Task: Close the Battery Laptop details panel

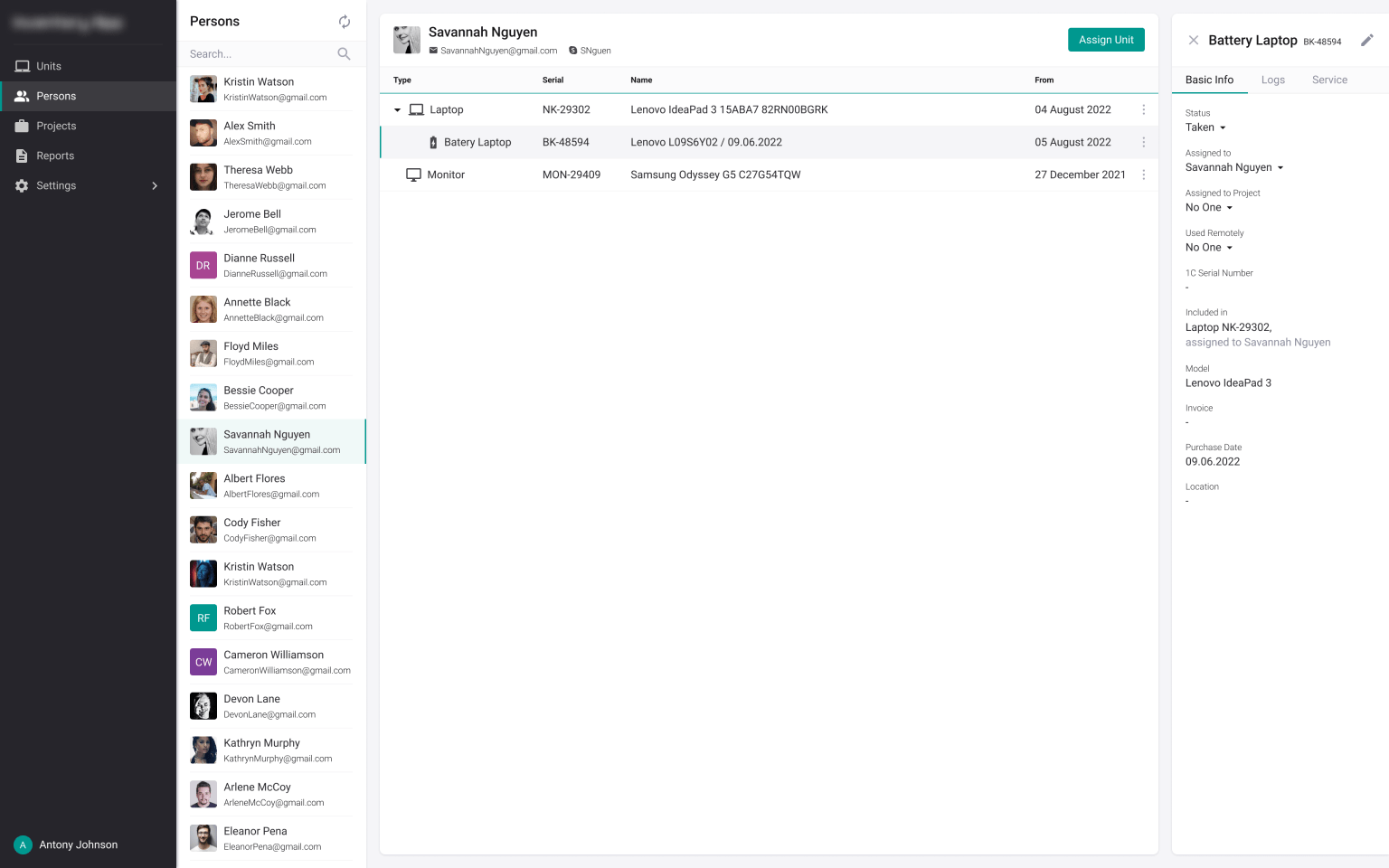Action: [1194, 40]
